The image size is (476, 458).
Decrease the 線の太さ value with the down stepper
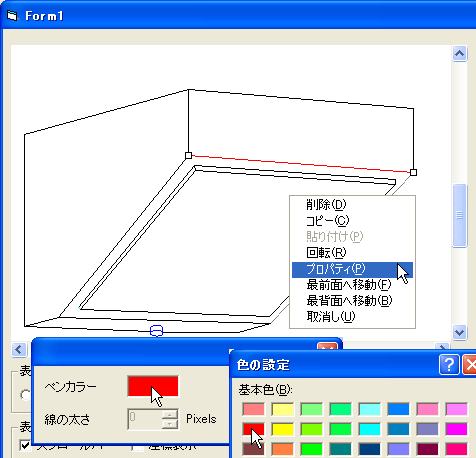point(170,424)
